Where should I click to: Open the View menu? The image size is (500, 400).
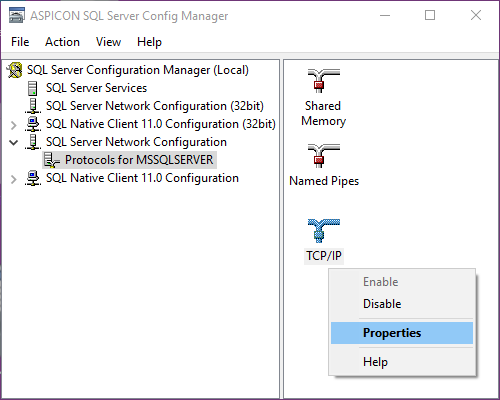pos(108,42)
